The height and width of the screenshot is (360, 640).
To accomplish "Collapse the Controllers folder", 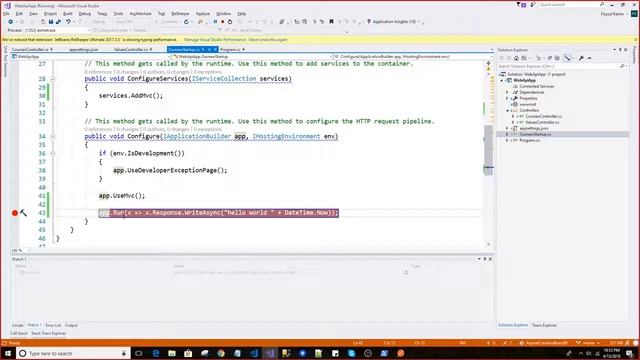I will point(507,110).
